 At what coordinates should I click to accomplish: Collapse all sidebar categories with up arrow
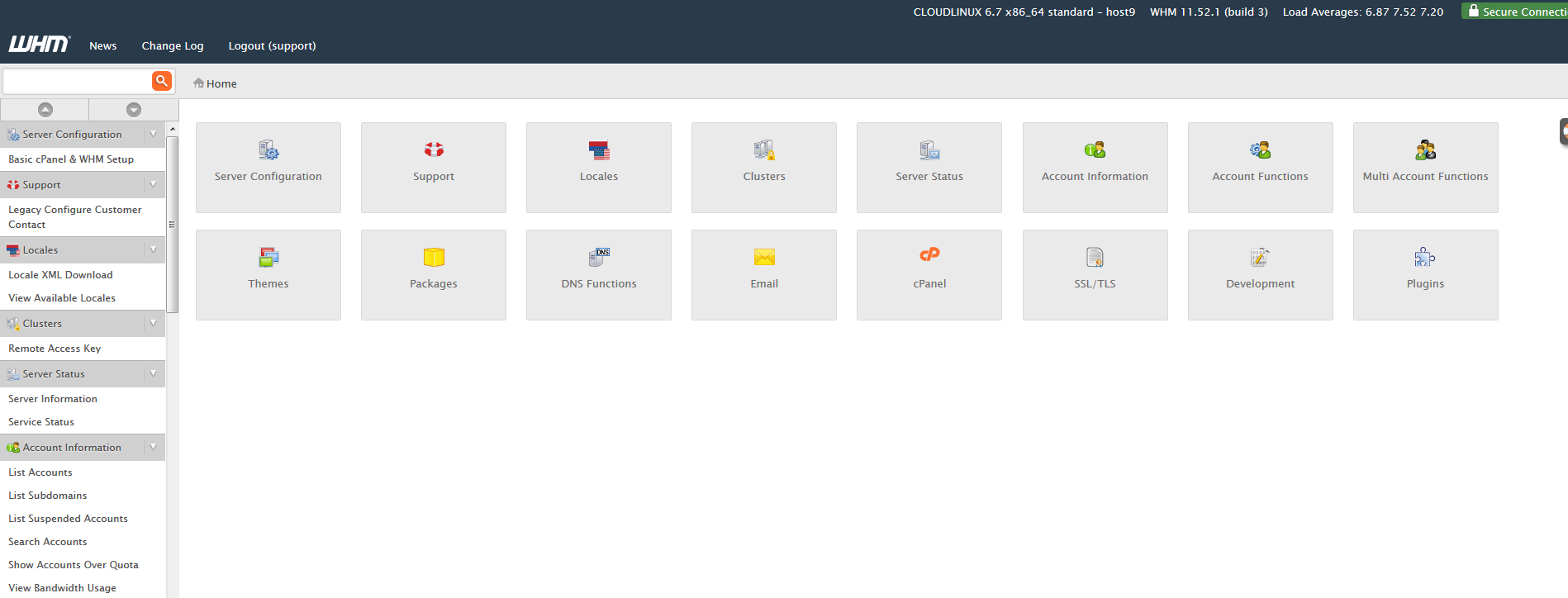(x=45, y=110)
